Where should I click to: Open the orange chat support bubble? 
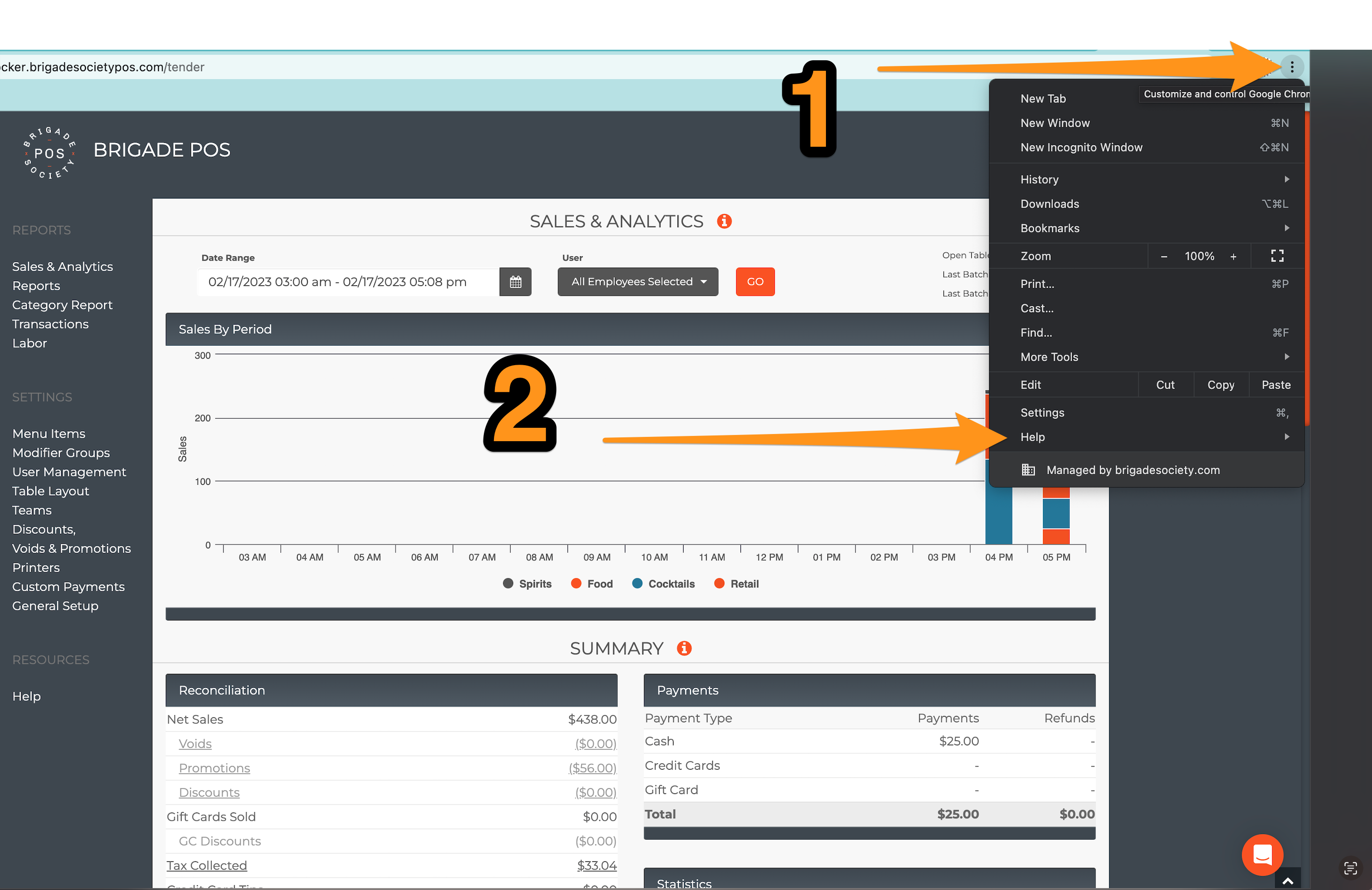[1262, 854]
